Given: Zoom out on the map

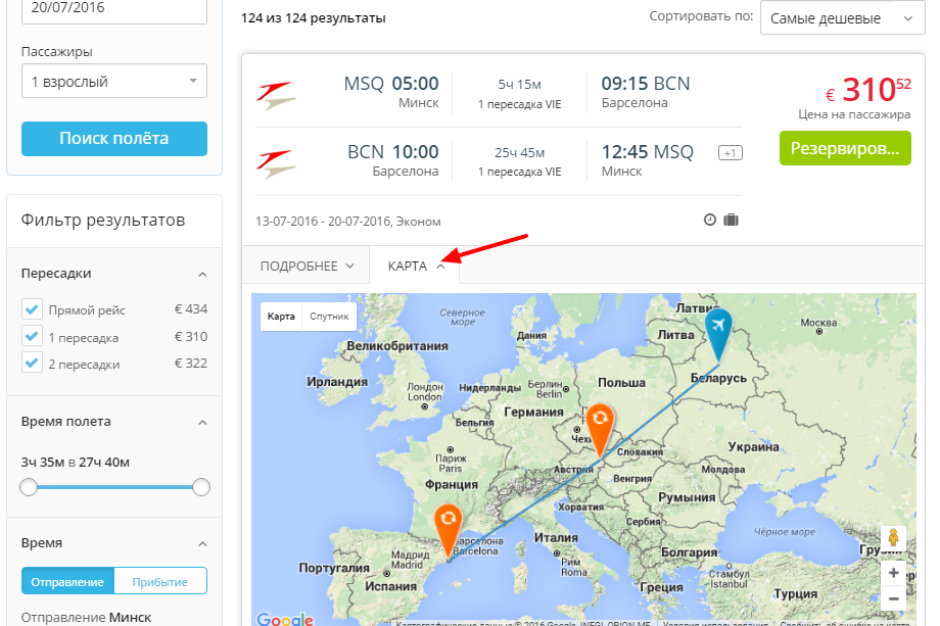Looking at the screenshot, I should (893, 598).
